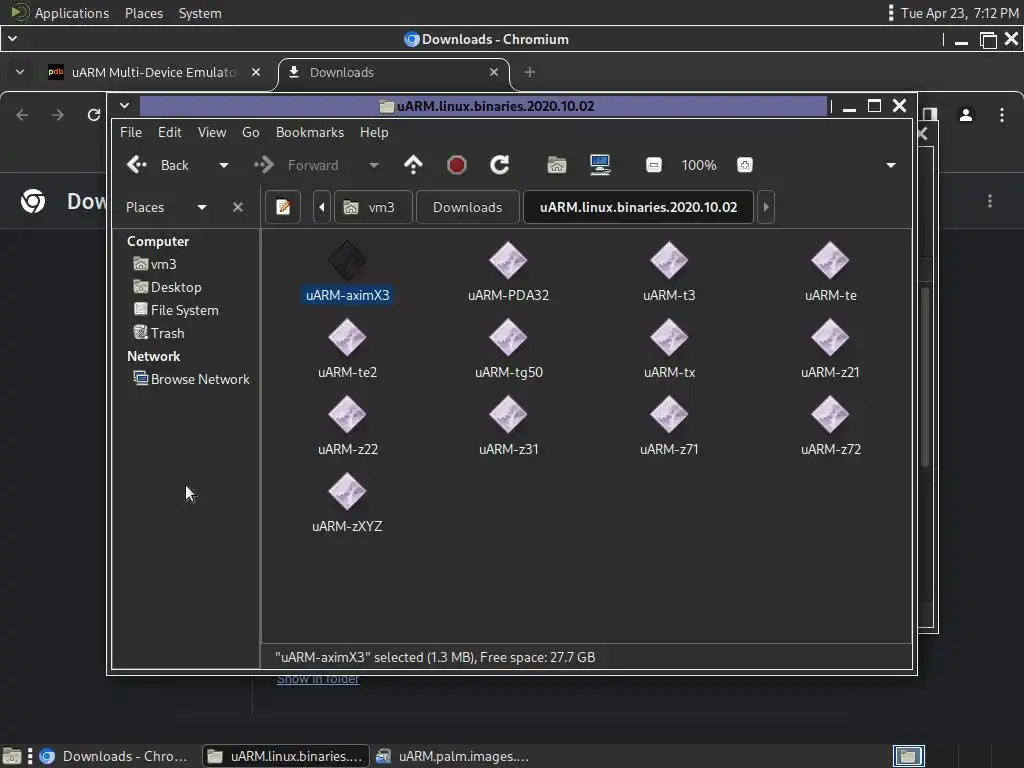Toggle text-based location entry
The height and width of the screenshot is (768, 1024).
point(283,207)
